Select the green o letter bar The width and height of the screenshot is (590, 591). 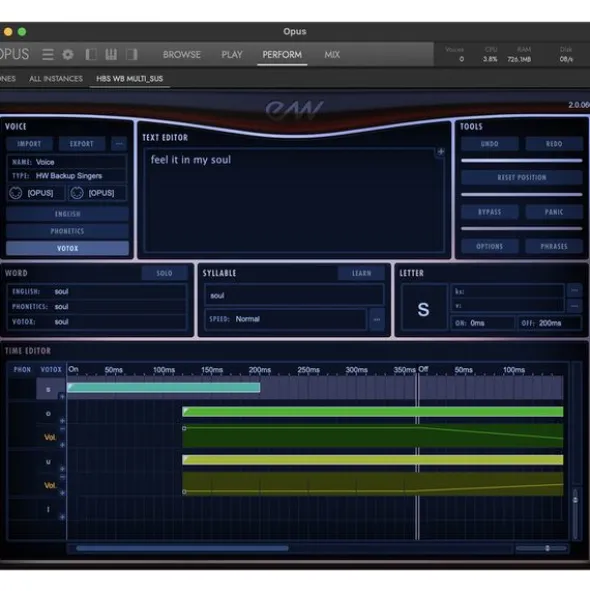pyautogui.click(x=373, y=412)
